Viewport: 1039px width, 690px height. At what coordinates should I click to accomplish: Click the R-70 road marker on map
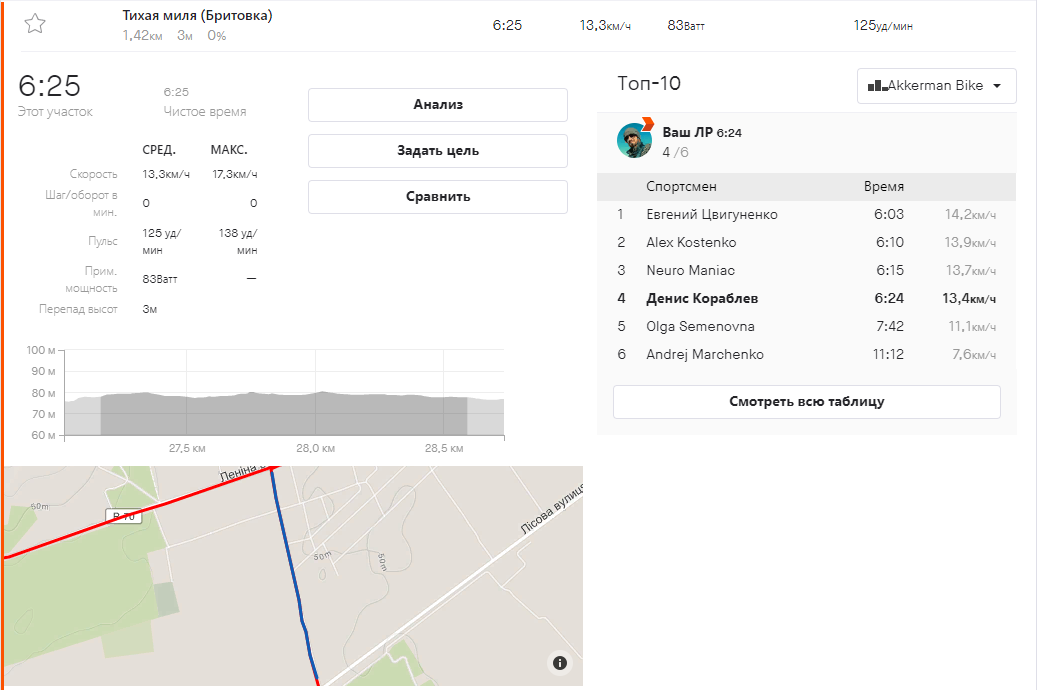125,516
